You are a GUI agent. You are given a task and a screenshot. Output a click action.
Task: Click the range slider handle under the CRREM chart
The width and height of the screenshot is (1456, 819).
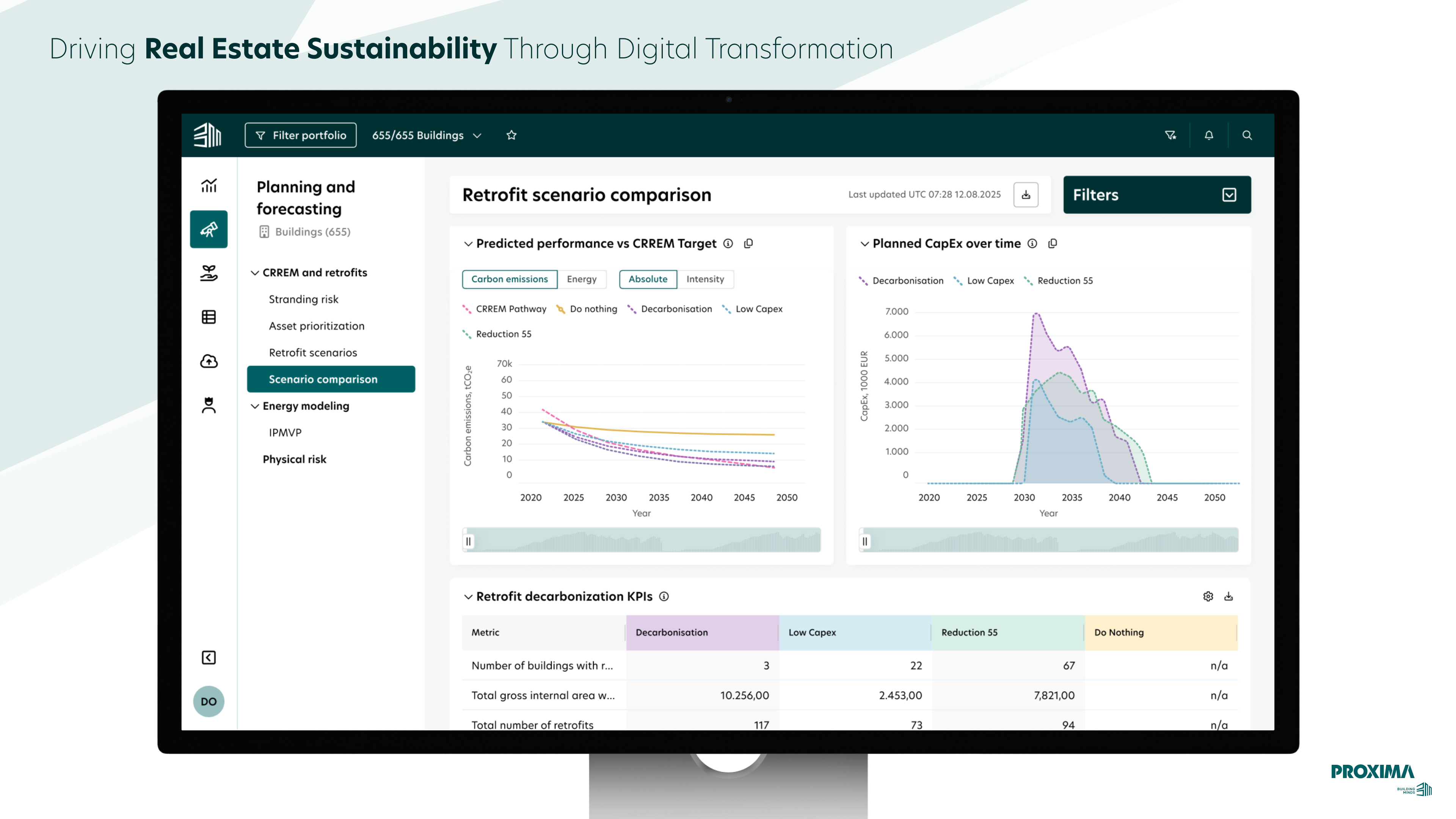(469, 541)
